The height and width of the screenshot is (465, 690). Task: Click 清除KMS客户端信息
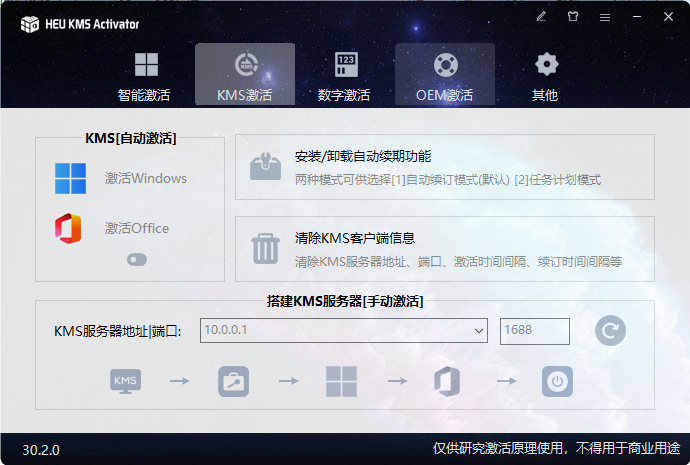pyautogui.click(x=355, y=238)
